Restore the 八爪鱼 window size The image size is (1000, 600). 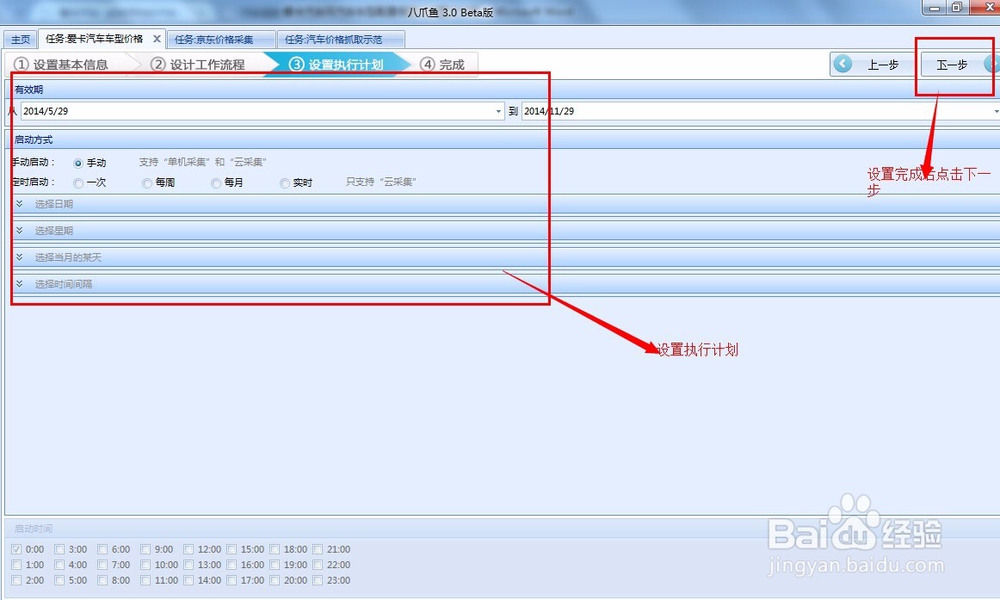pos(957,8)
